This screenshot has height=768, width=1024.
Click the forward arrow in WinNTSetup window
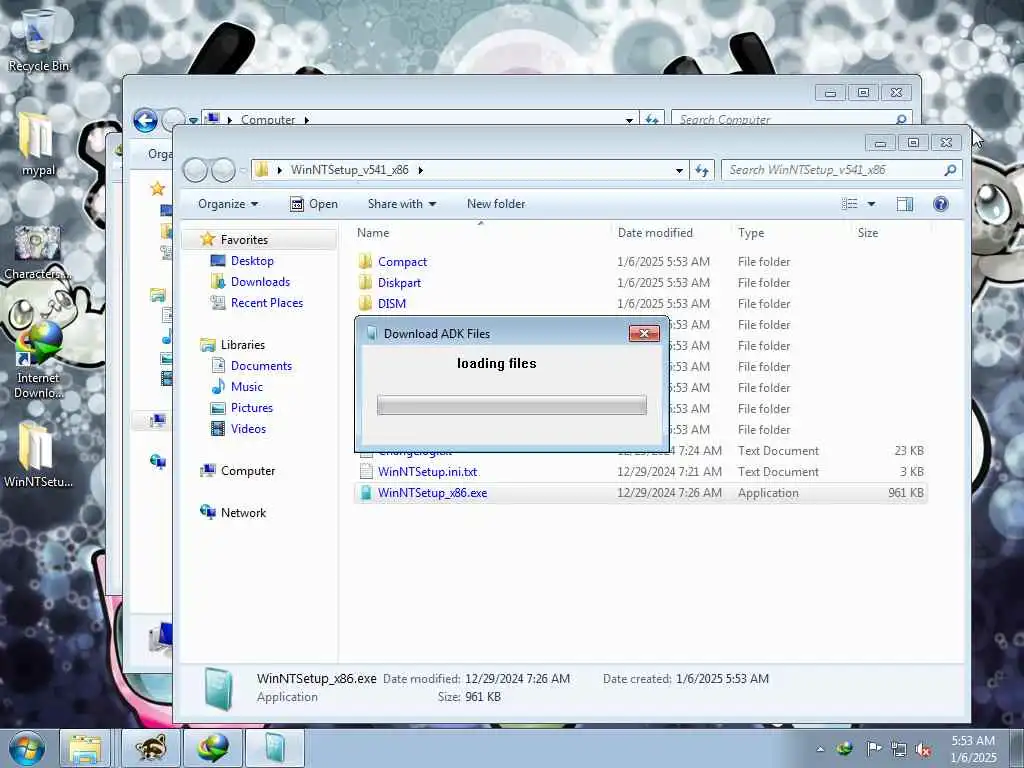click(x=223, y=170)
